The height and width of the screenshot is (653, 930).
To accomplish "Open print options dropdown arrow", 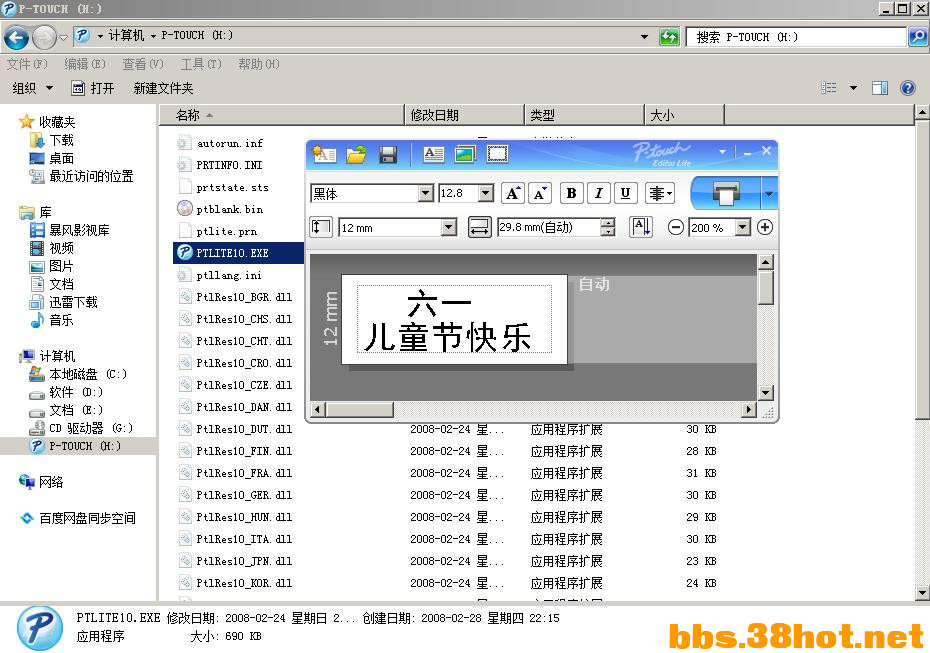I will pos(769,193).
